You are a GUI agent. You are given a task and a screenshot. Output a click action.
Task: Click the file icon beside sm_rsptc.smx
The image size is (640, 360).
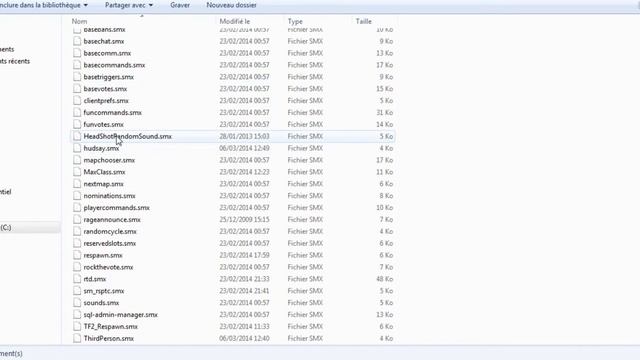pyautogui.click(x=77, y=291)
